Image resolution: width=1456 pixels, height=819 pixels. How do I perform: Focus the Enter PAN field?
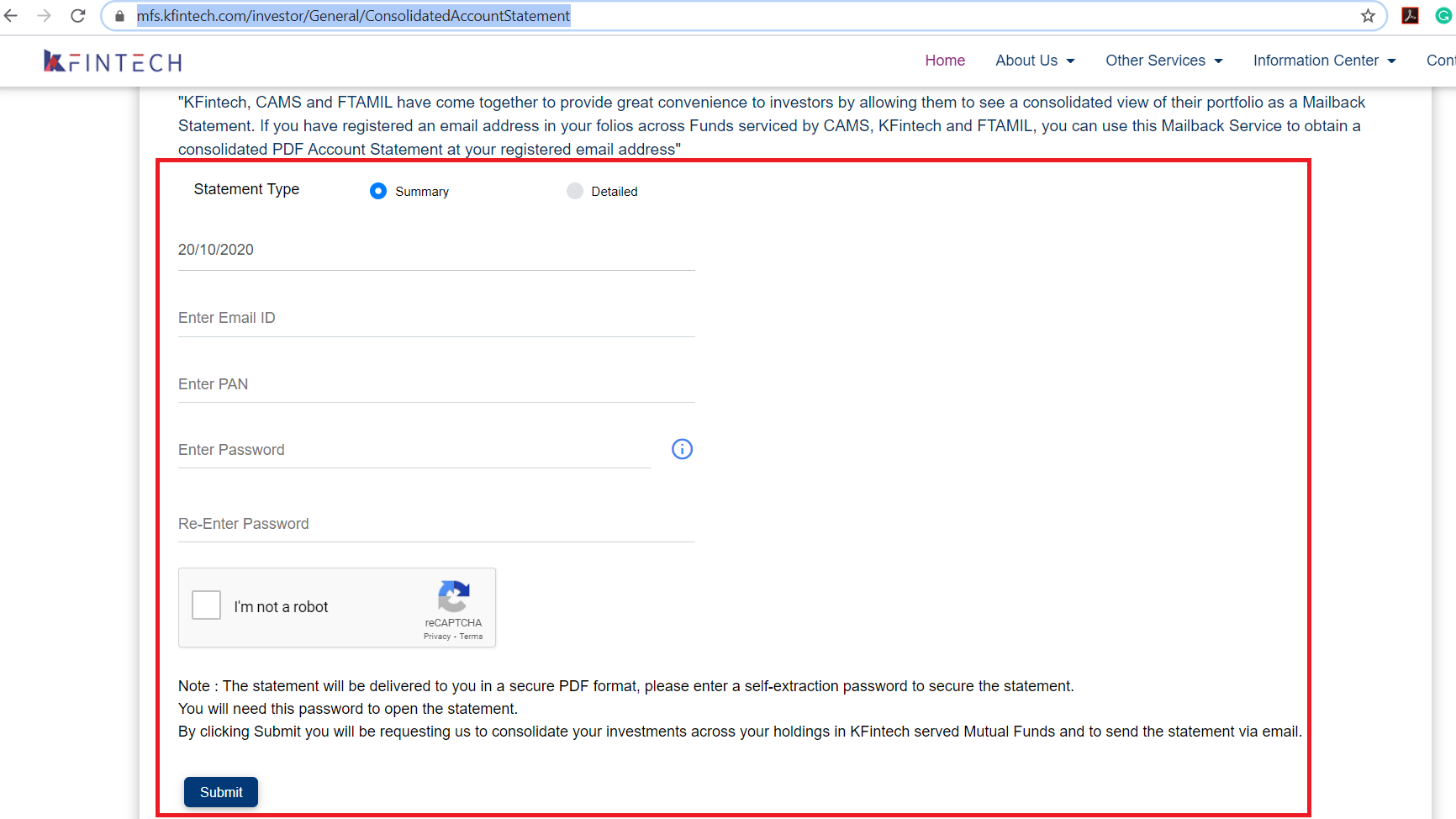pos(435,384)
